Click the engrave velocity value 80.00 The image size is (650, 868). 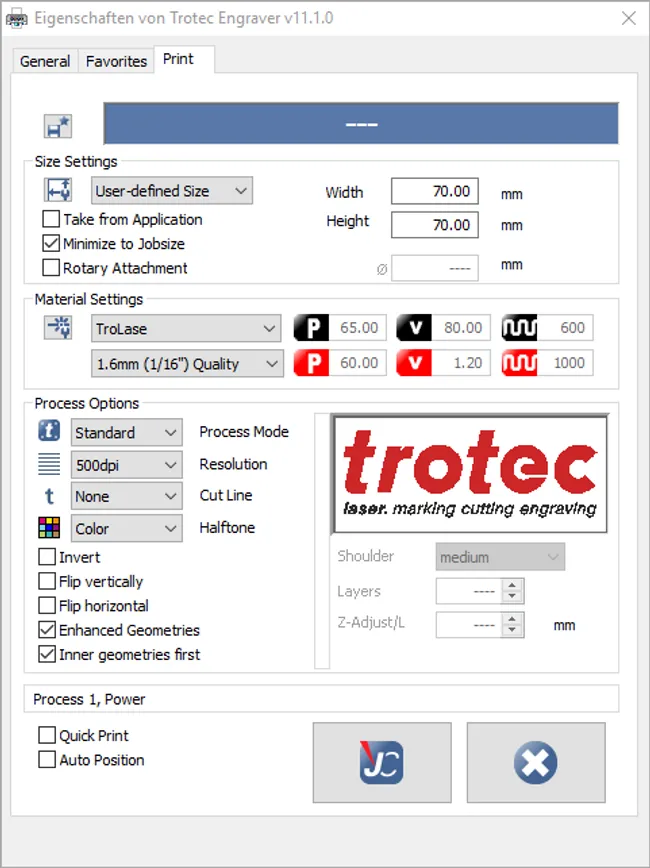pos(461,328)
